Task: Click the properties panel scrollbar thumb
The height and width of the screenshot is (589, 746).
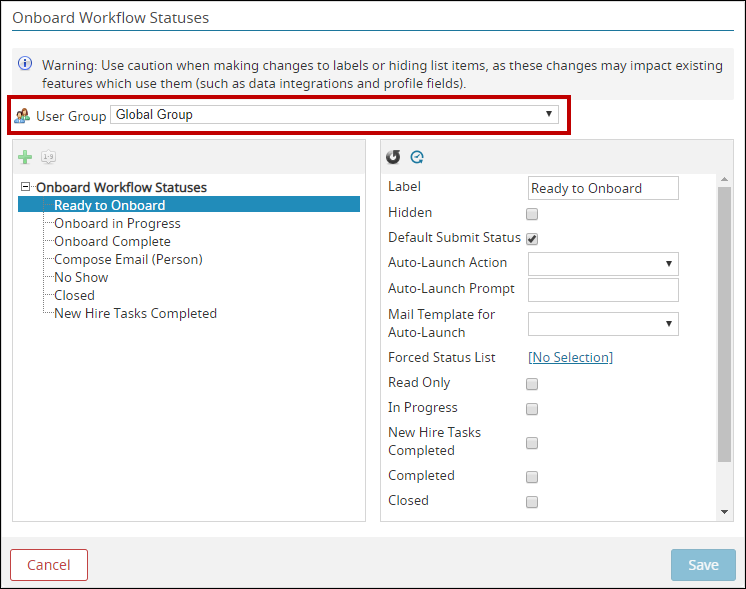Action: [x=724, y=324]
